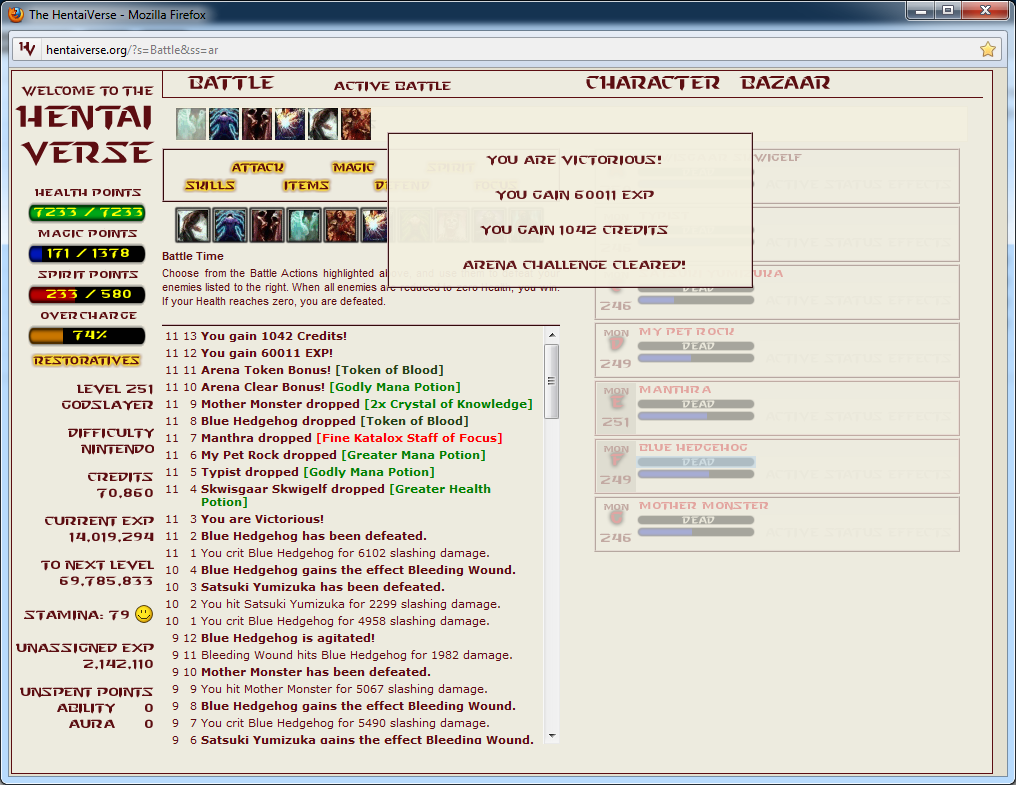
Task: Click the green Health Points bar
Action: (x=87, y=213)
